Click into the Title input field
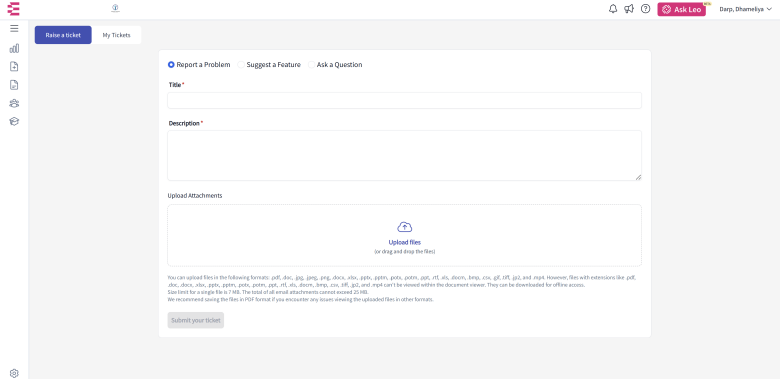Viewport: 780px width, 379px height. [404, 100]
